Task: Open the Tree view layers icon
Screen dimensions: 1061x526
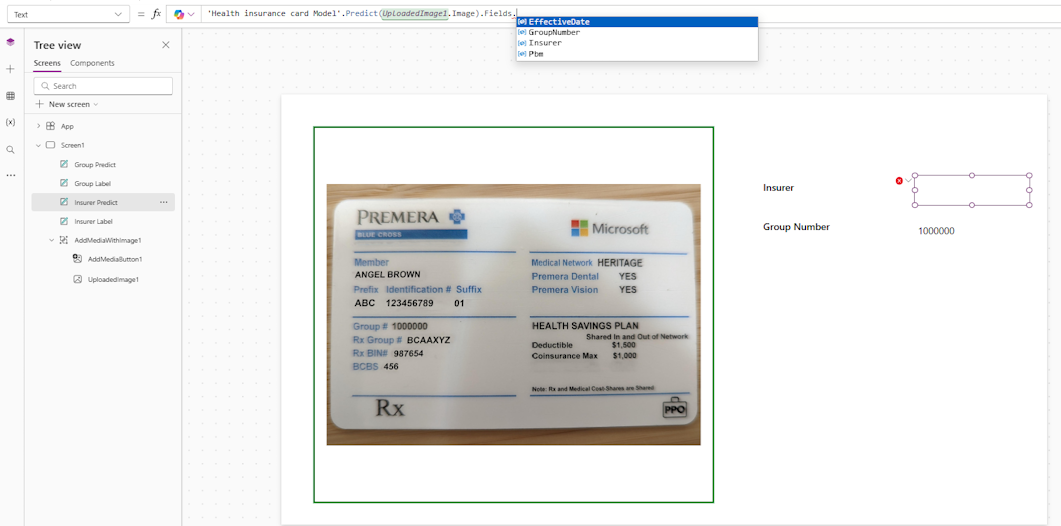Action: coord(10,42)
